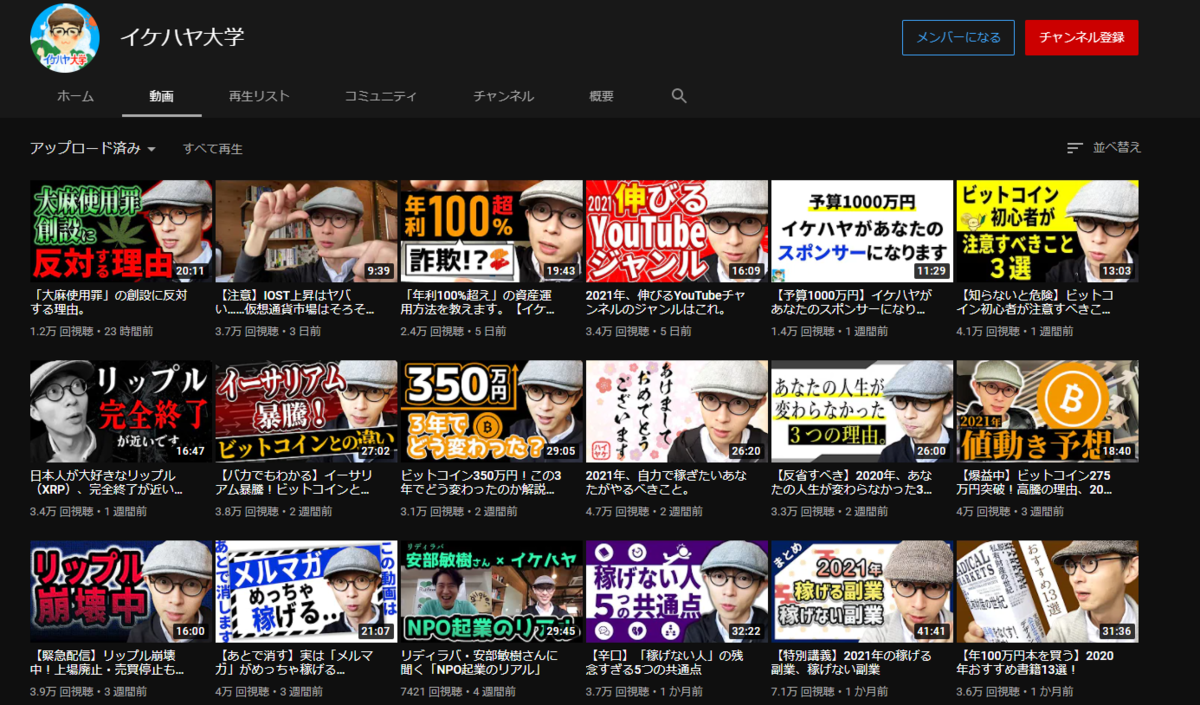
Task: Open the ビットコイン初心者 3選 thumbnail
Action: [1047, 232]
